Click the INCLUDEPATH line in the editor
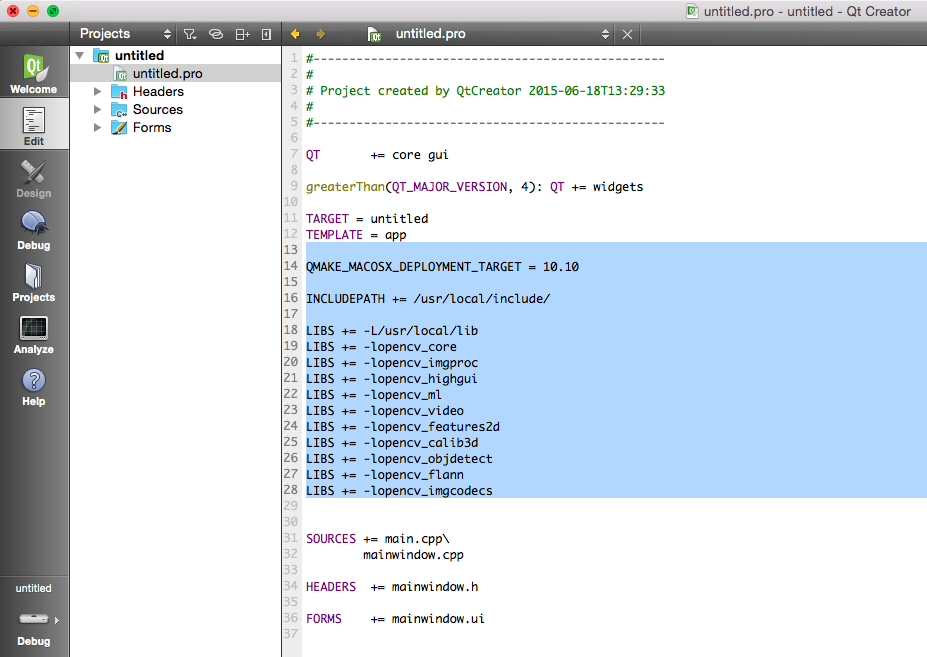927x657 pixels. [428, 299]
